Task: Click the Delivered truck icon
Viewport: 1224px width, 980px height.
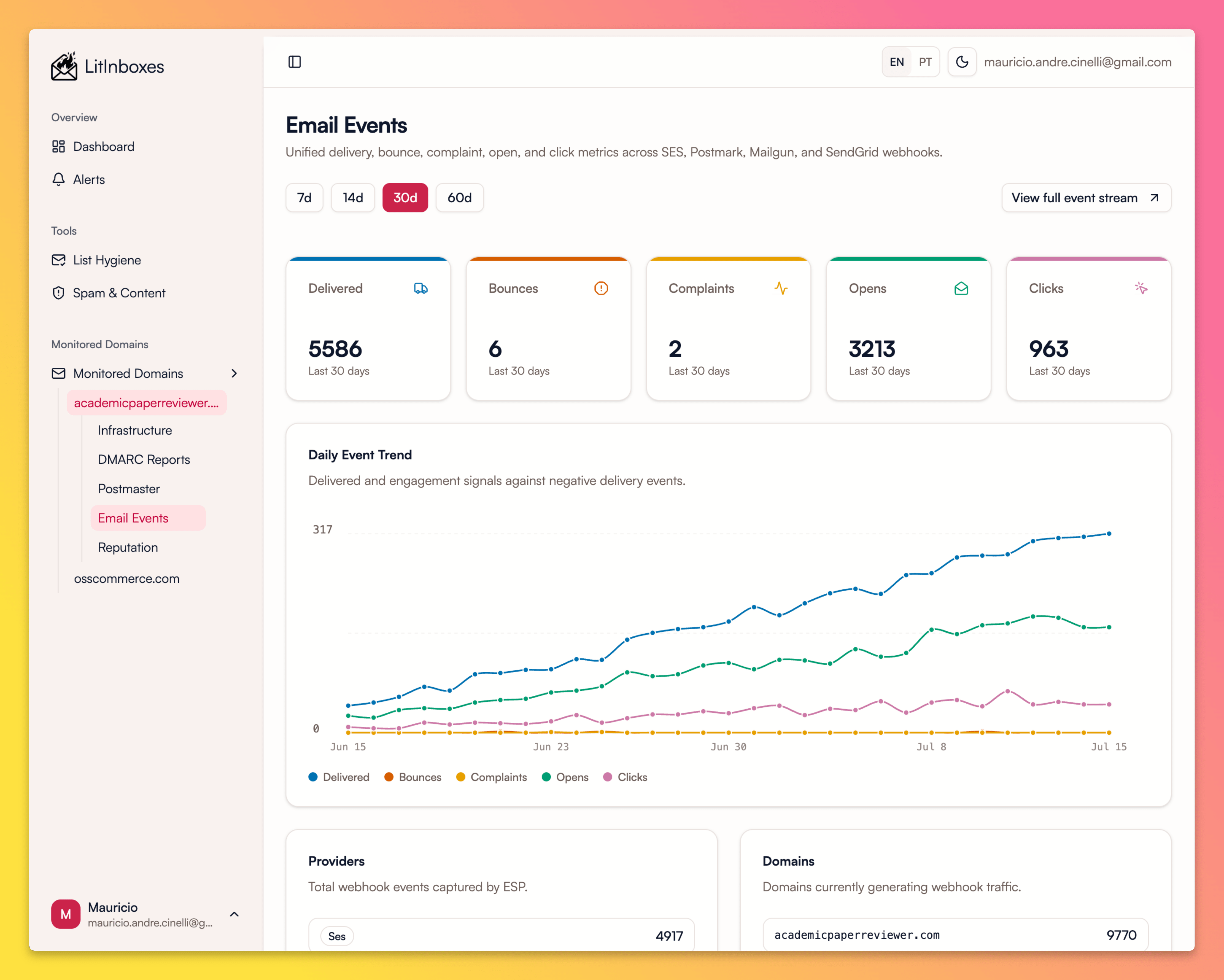Action: point(421,288)
